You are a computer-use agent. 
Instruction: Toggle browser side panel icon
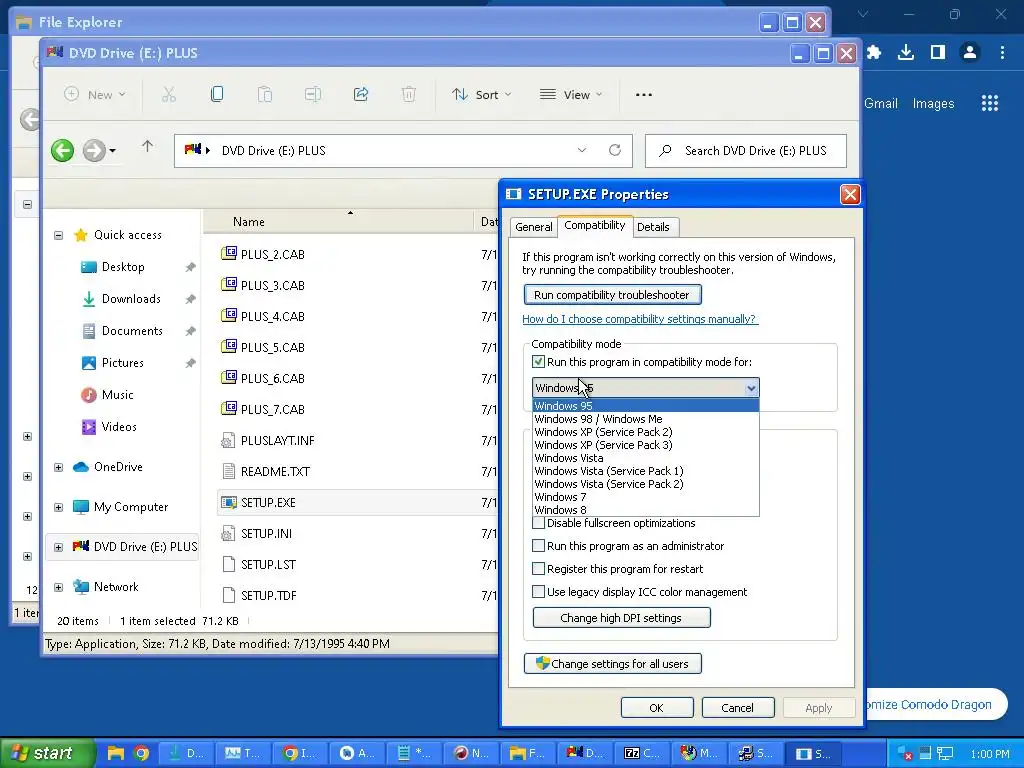(x=938, y=52)
